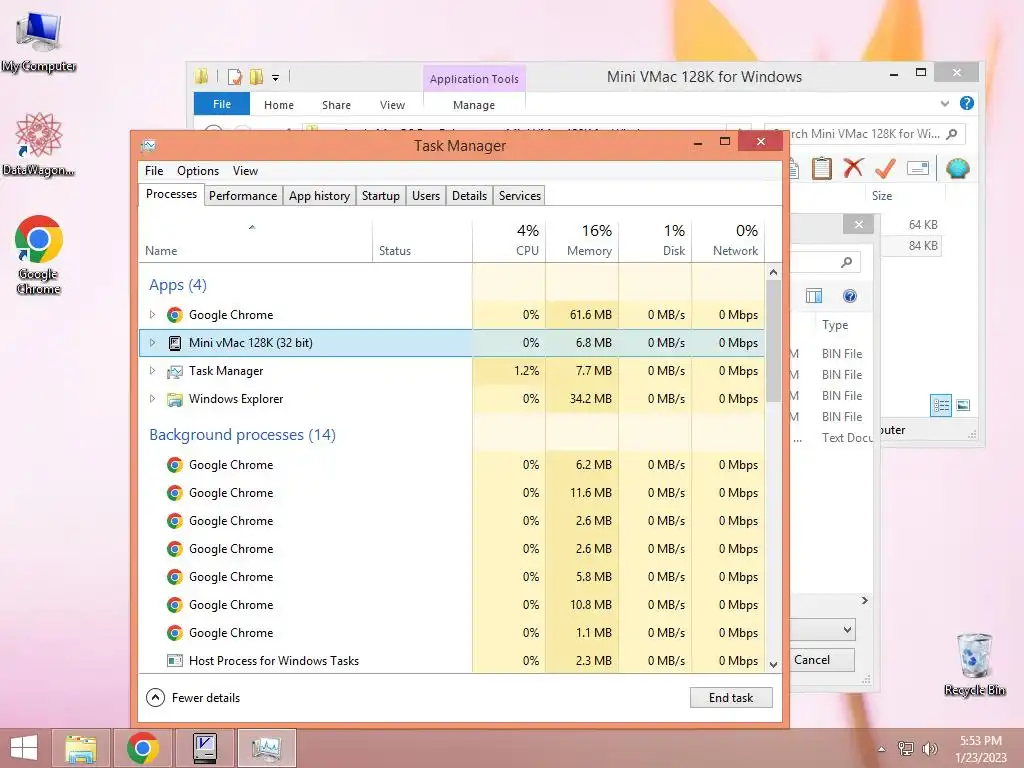Click the Explorer search box
The height and width of the screenshot is (768, 1024).
pyautogui.click(x=863, y=134)
